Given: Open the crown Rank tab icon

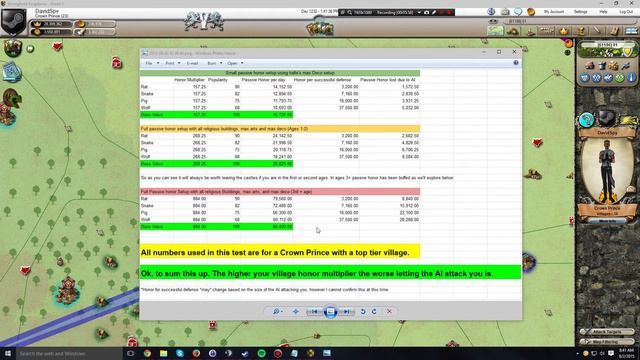Looking at the screenshot, I should pos(564,31).
